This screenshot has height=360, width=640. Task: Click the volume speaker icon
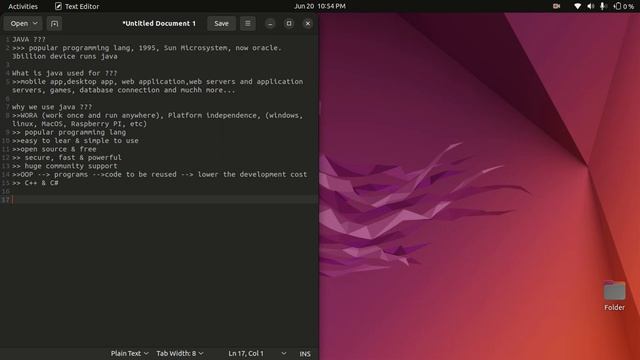coord(590,6)
